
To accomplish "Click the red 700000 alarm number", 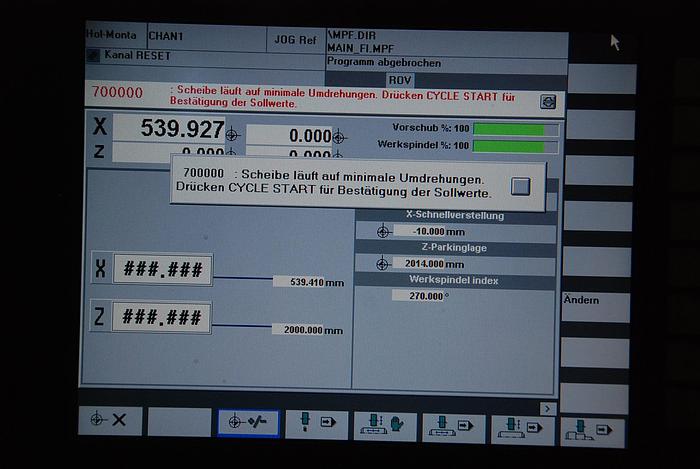I will tap(117, 92).
